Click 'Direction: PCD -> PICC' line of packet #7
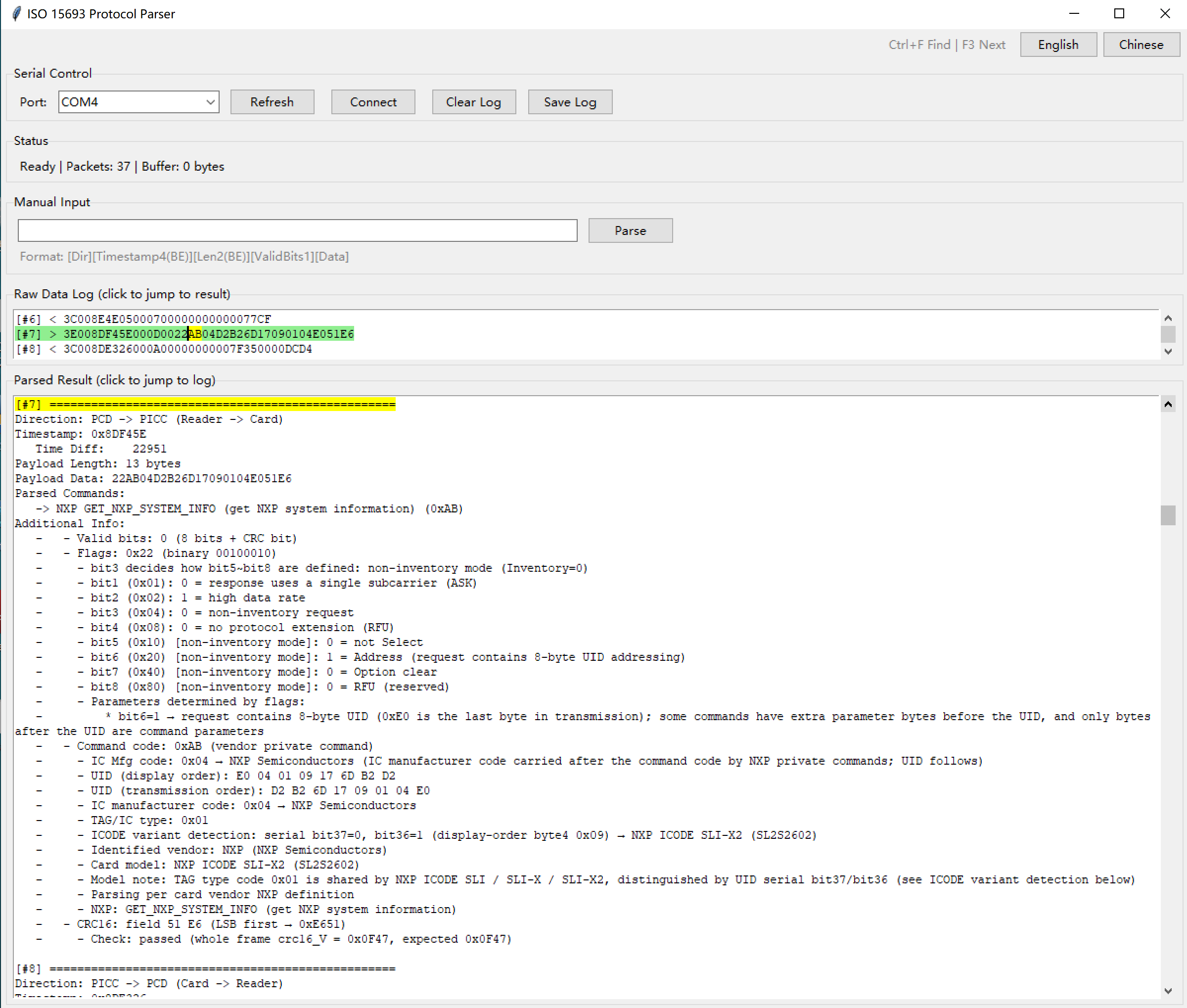Image resolution: width=1187 pixels, height=1008 pixels. coord(149,419)
